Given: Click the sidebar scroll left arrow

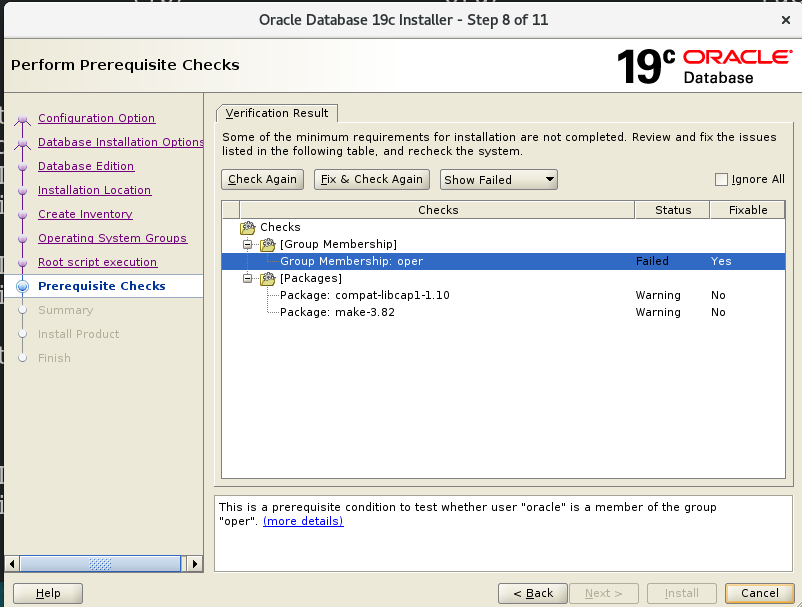Looking at the screenshot, I should click(12, 564).
